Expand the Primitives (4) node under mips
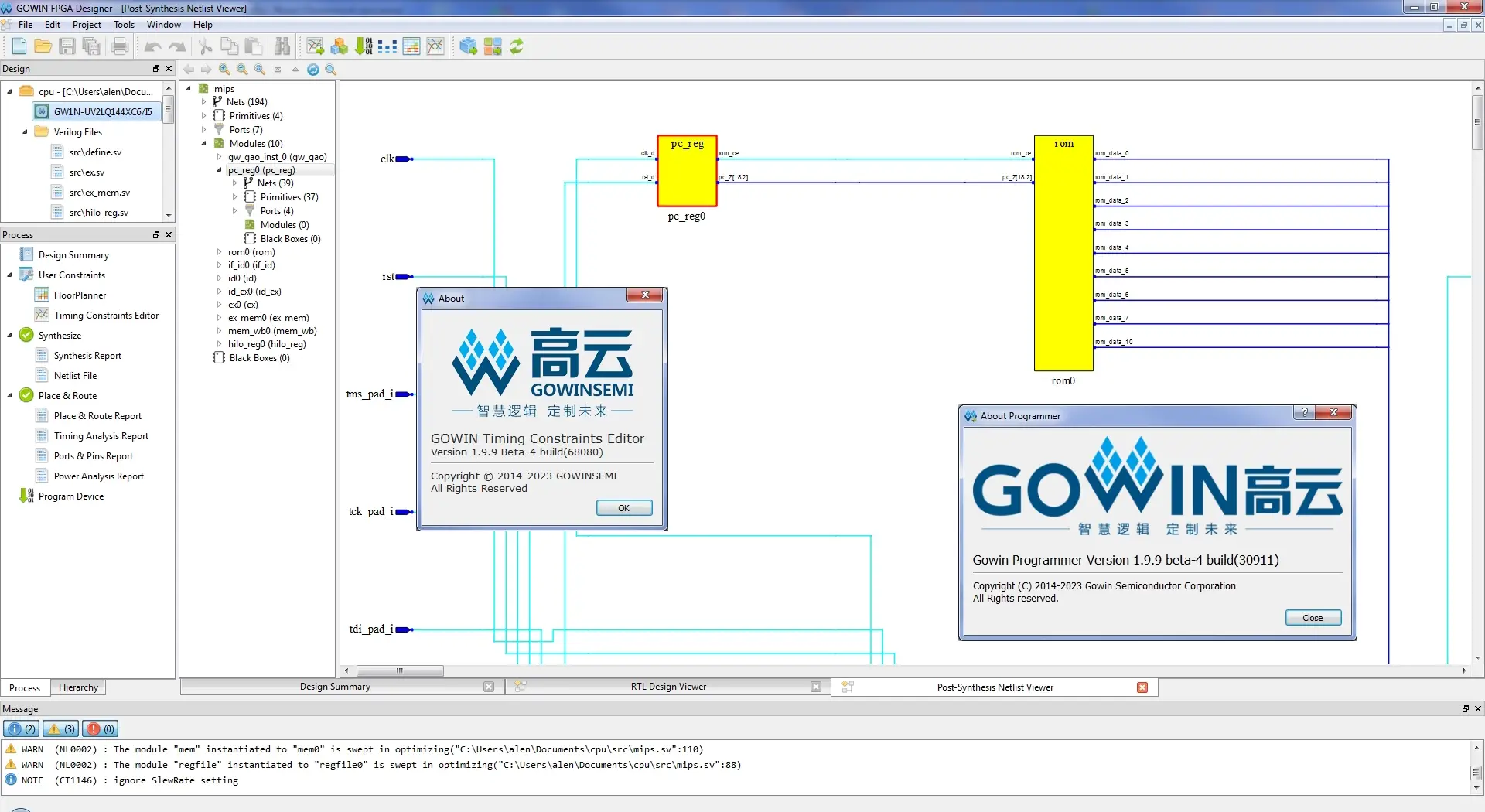This screenshot has width=1485, height=812. [x=204, y=116]
